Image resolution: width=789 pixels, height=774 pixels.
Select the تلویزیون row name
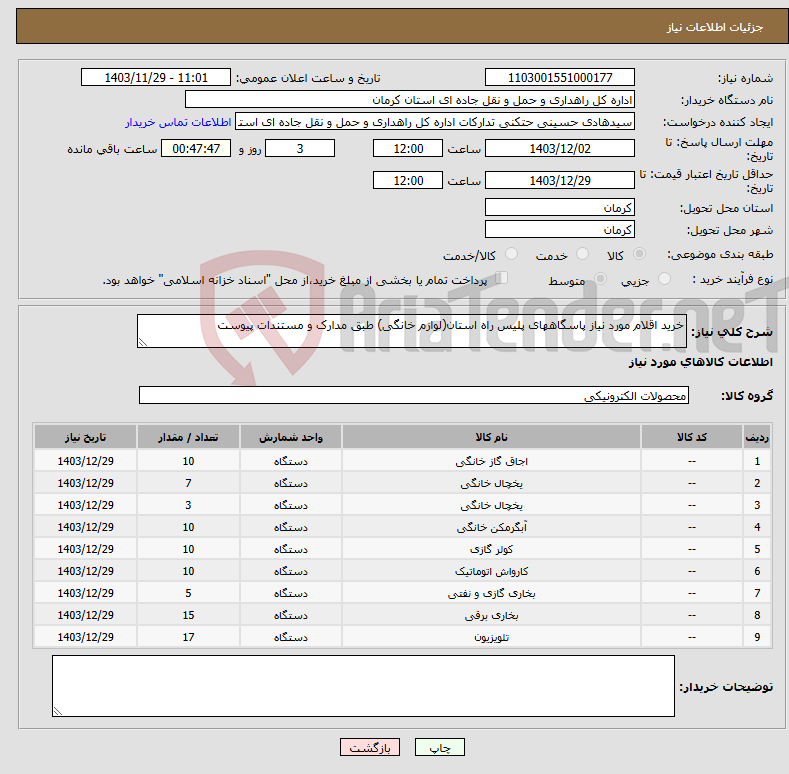tap(491, 637)
